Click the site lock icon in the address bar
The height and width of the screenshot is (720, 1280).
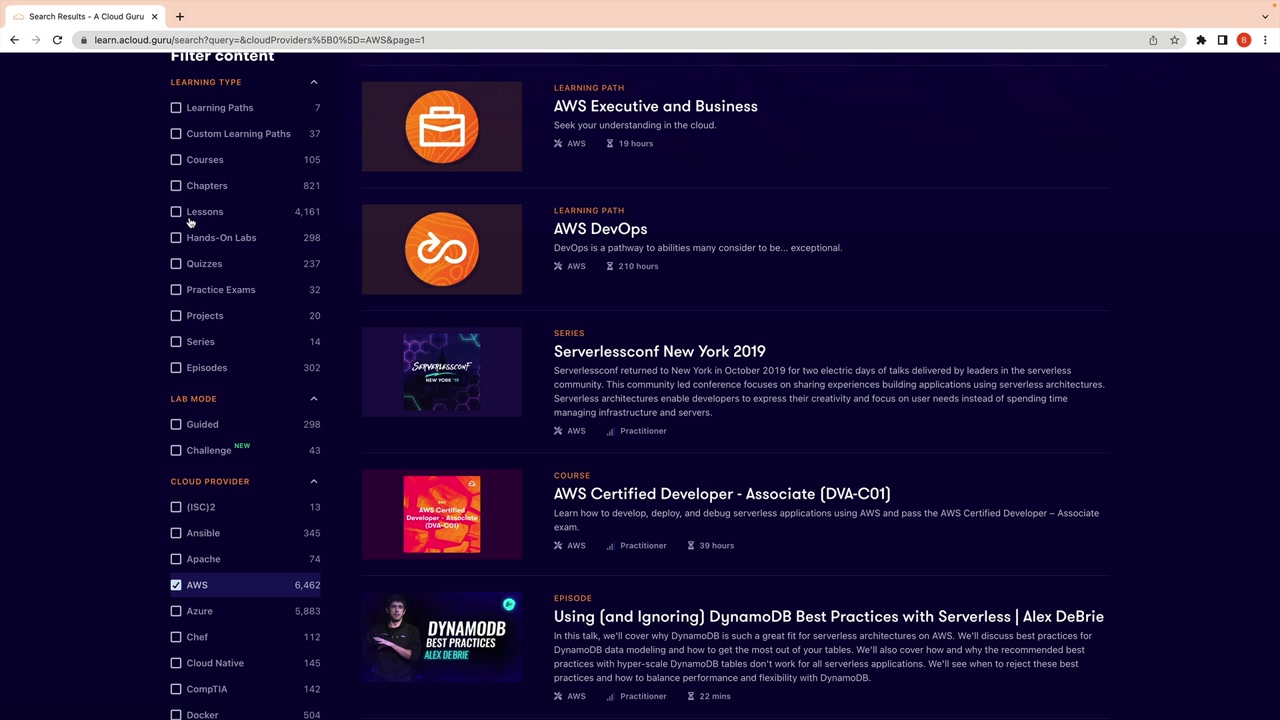pos(85,40)
